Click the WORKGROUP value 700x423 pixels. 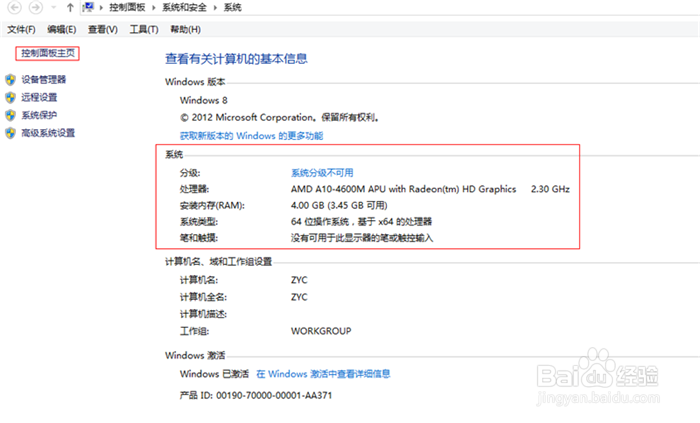321,331
